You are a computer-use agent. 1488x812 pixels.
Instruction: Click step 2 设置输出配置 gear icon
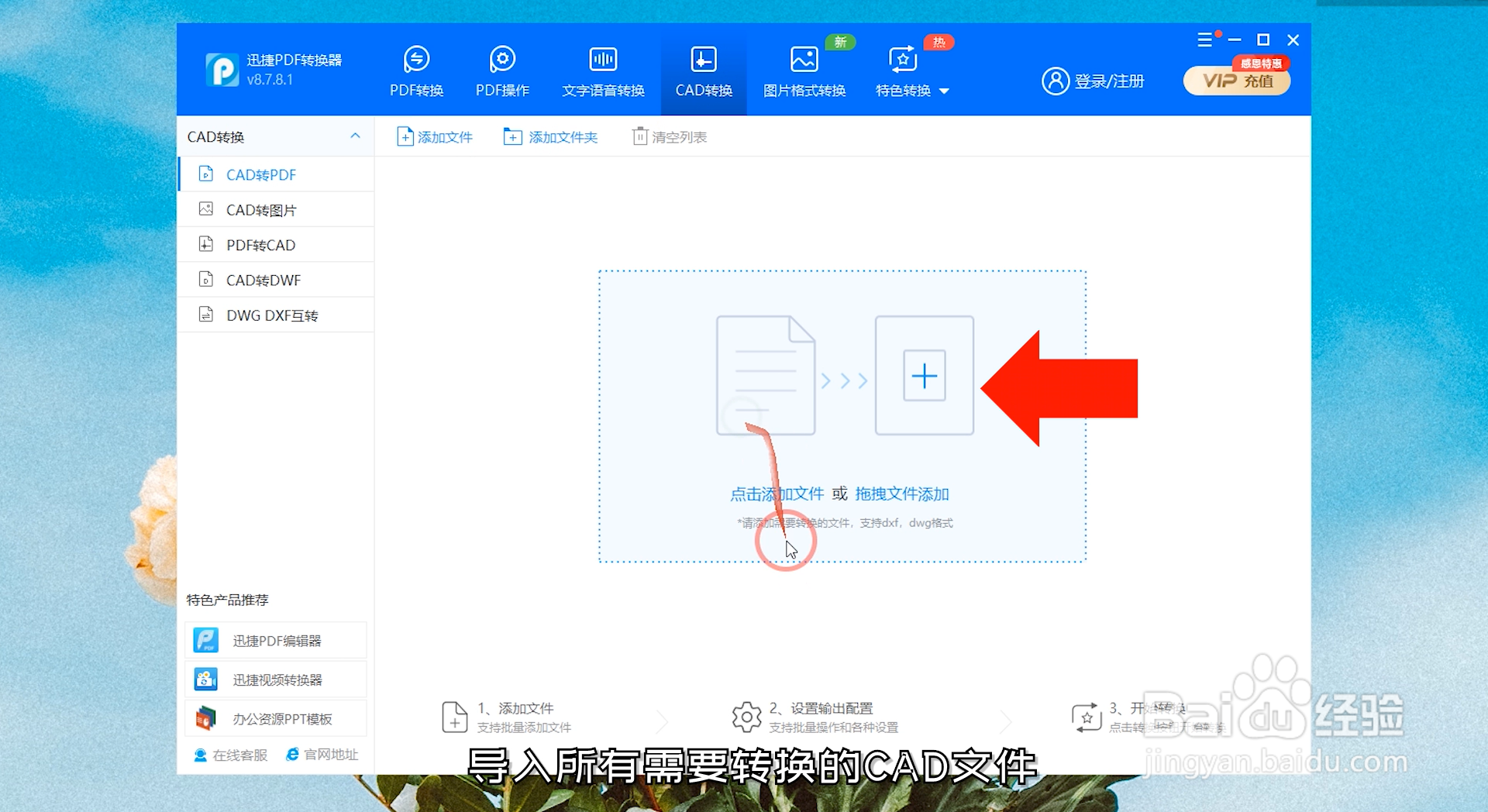click(x=747, y=717)
